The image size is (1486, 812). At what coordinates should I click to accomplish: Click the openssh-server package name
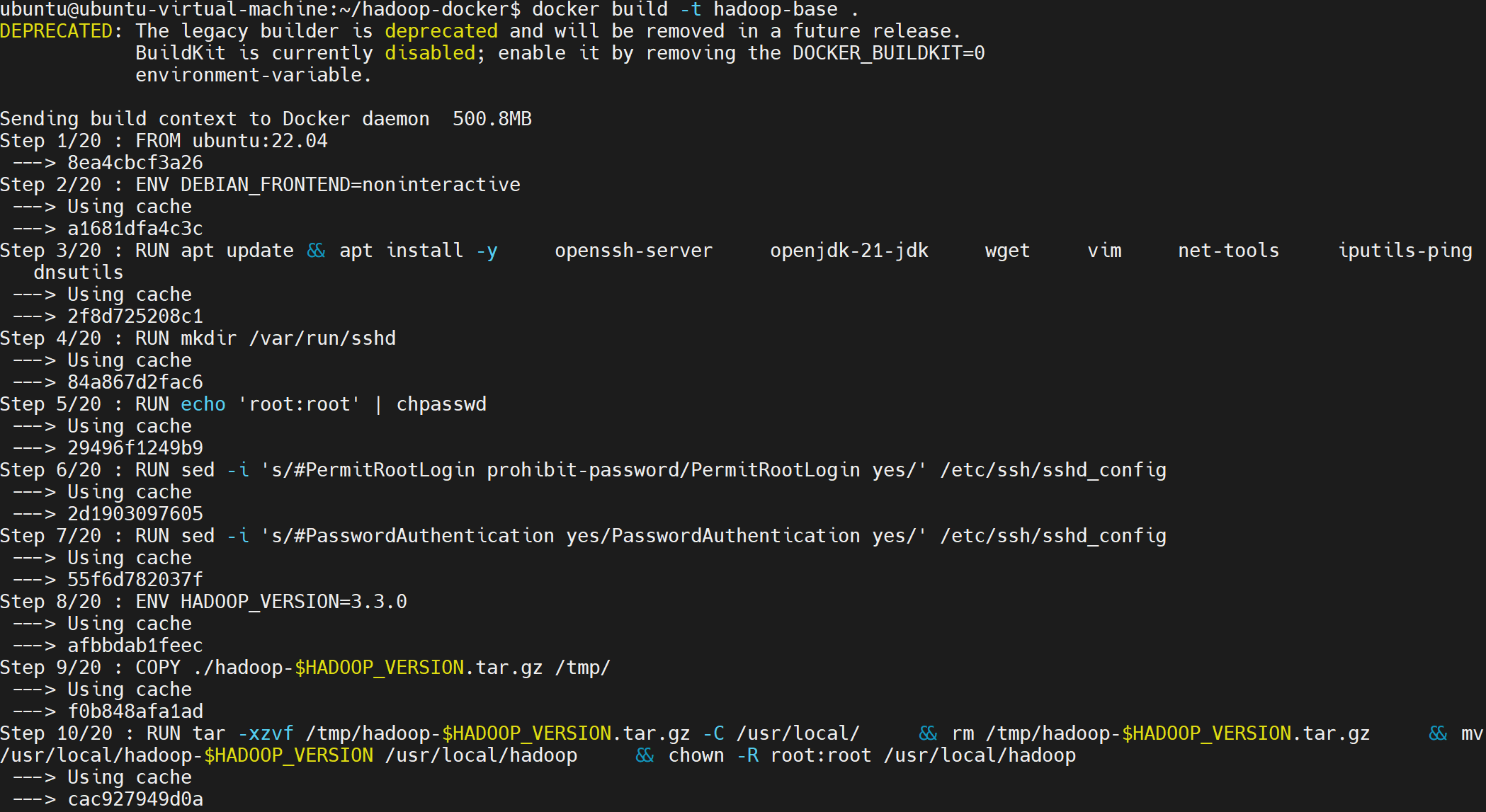coord(633,251)
